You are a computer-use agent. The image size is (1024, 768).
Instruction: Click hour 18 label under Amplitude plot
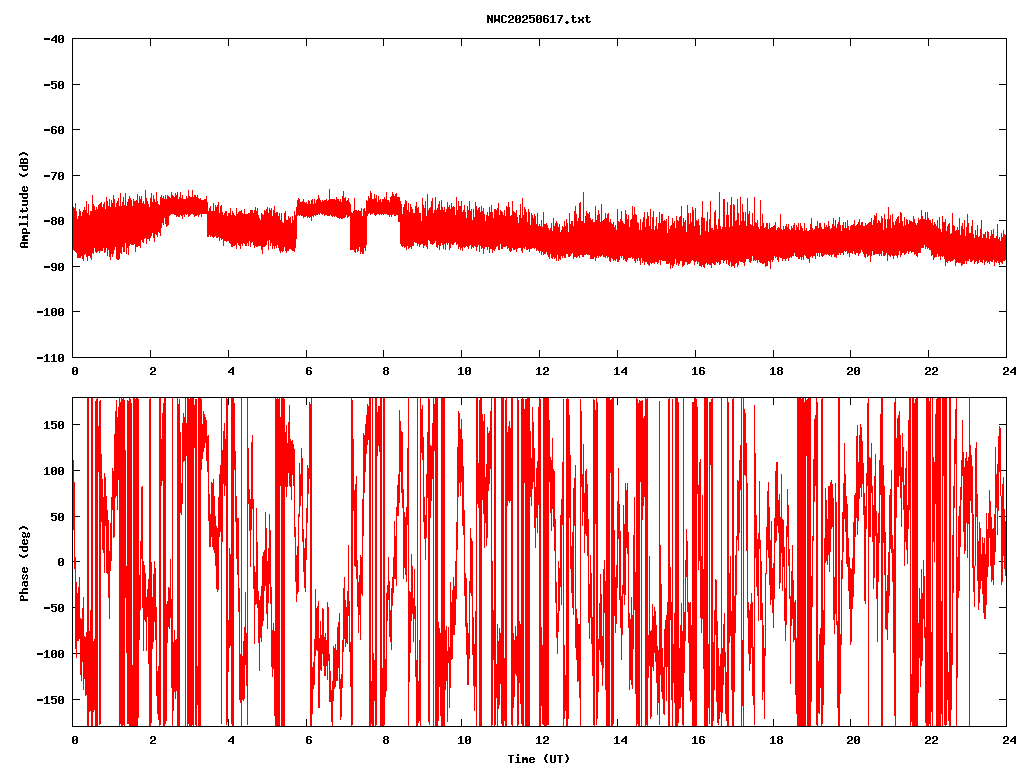pos(776,371)
